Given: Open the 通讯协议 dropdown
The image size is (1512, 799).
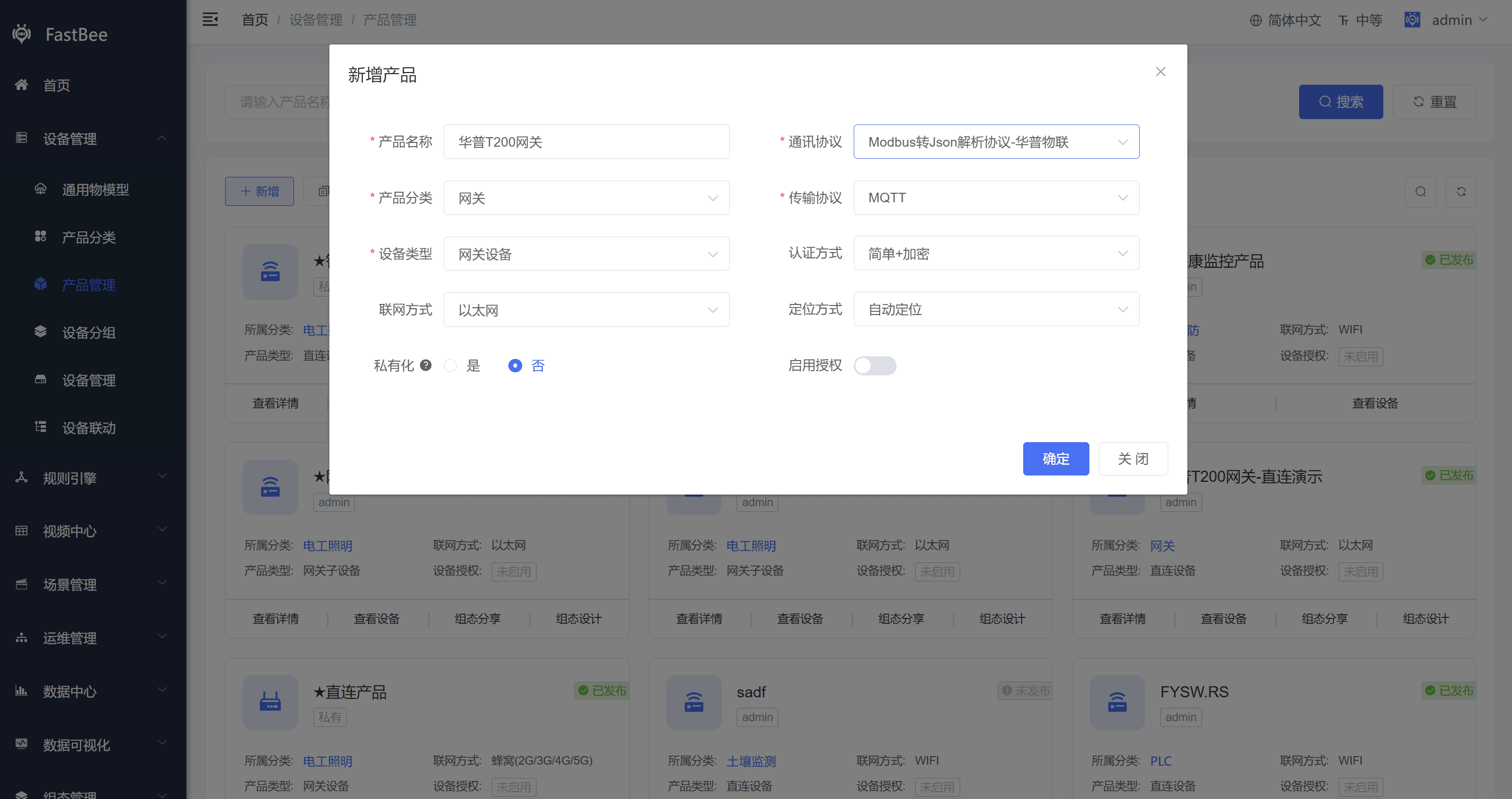Looking at the screenshot, I should (996, 141).
